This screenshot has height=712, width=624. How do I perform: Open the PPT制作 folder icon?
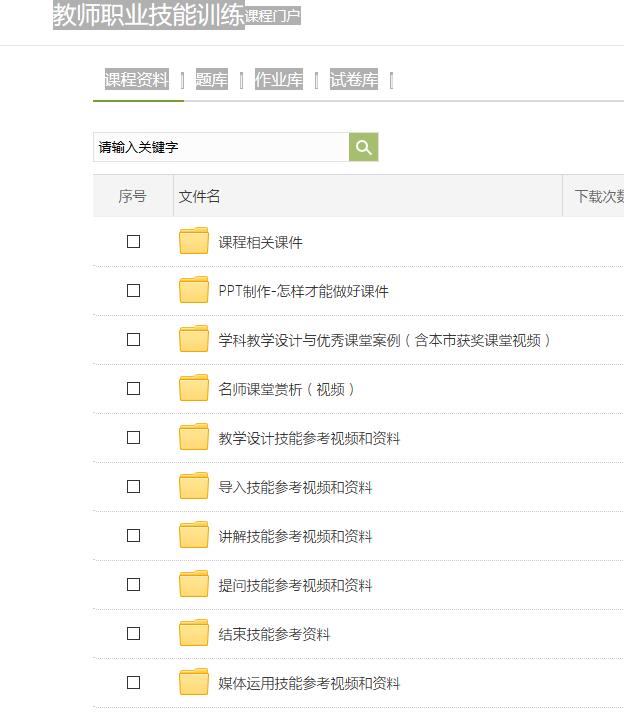[194, 291]
